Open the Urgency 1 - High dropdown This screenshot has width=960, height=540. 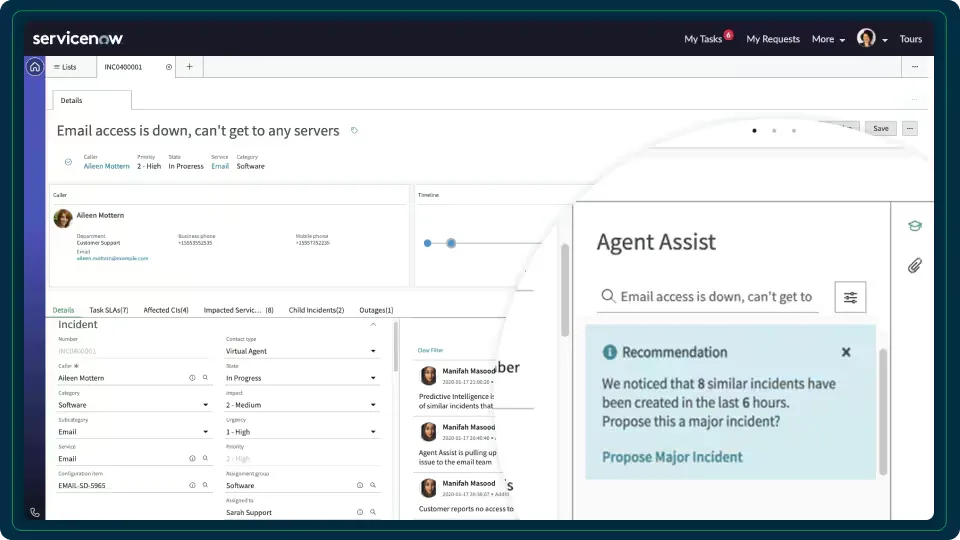click(x=301, y=432)
